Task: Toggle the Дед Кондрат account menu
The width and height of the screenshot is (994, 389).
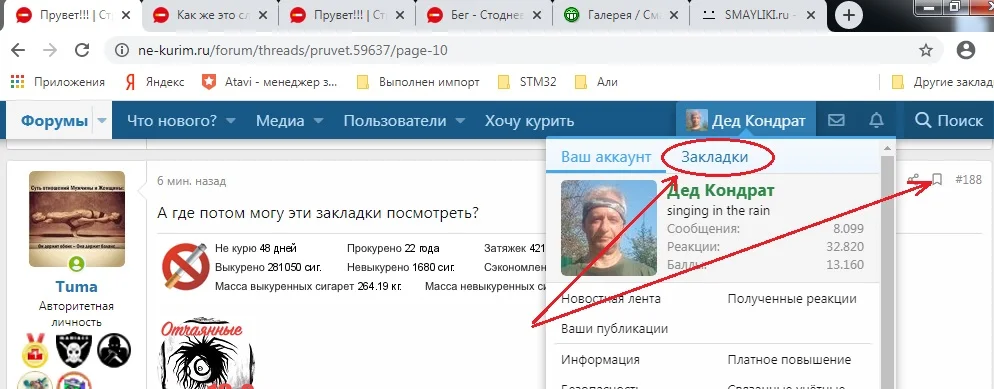Action: (x=746, y=120)
